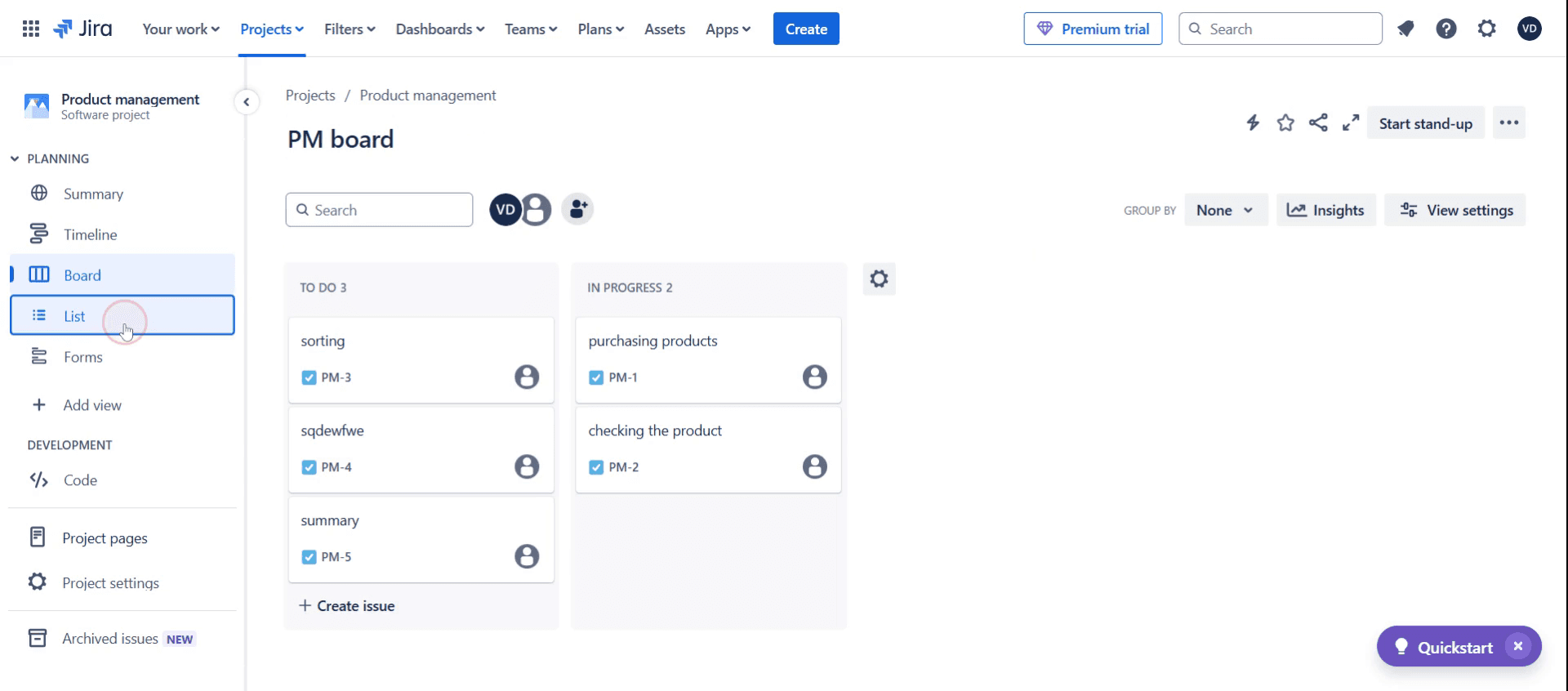Open the 'purchasing products' card
Screen dimensions: 1568x691
[708, 359]
